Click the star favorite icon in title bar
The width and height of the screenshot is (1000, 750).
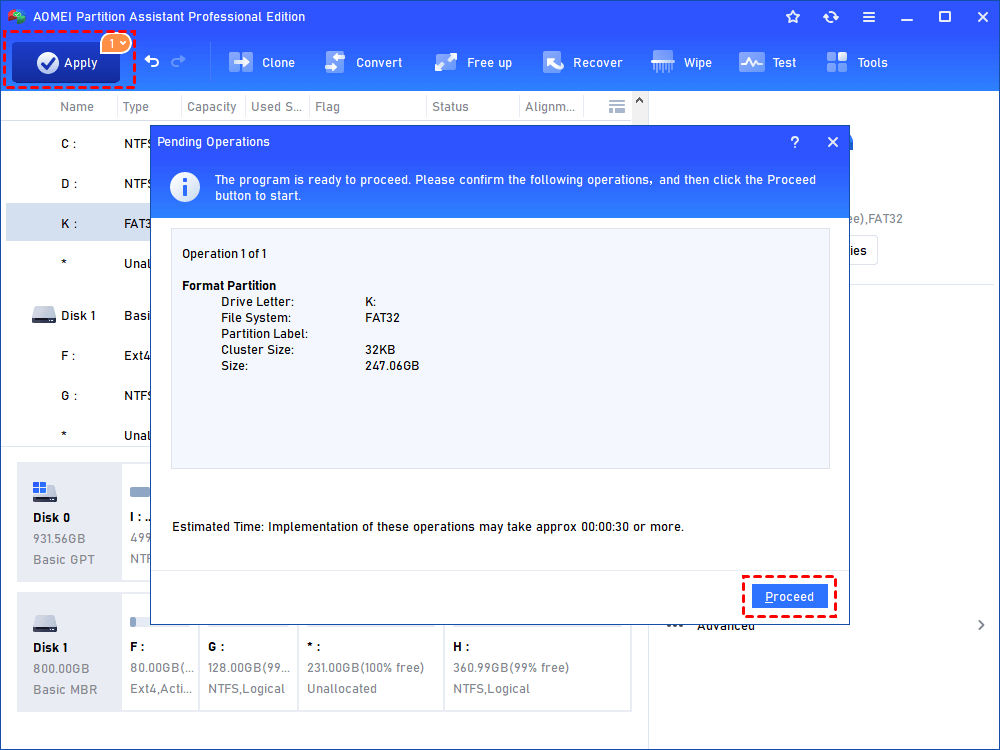(793, 17)
